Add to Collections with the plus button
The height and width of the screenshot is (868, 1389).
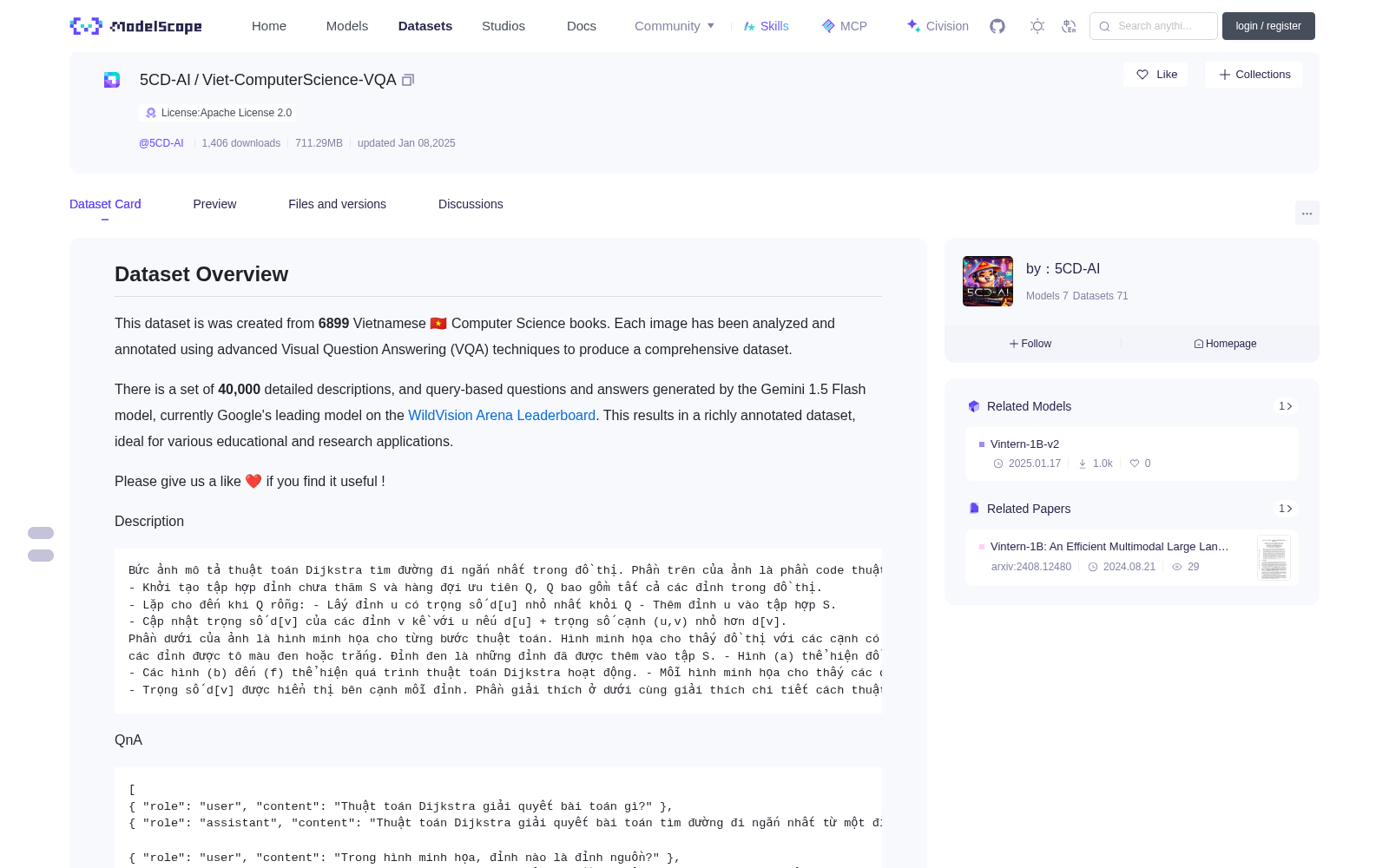[1254, 75]
